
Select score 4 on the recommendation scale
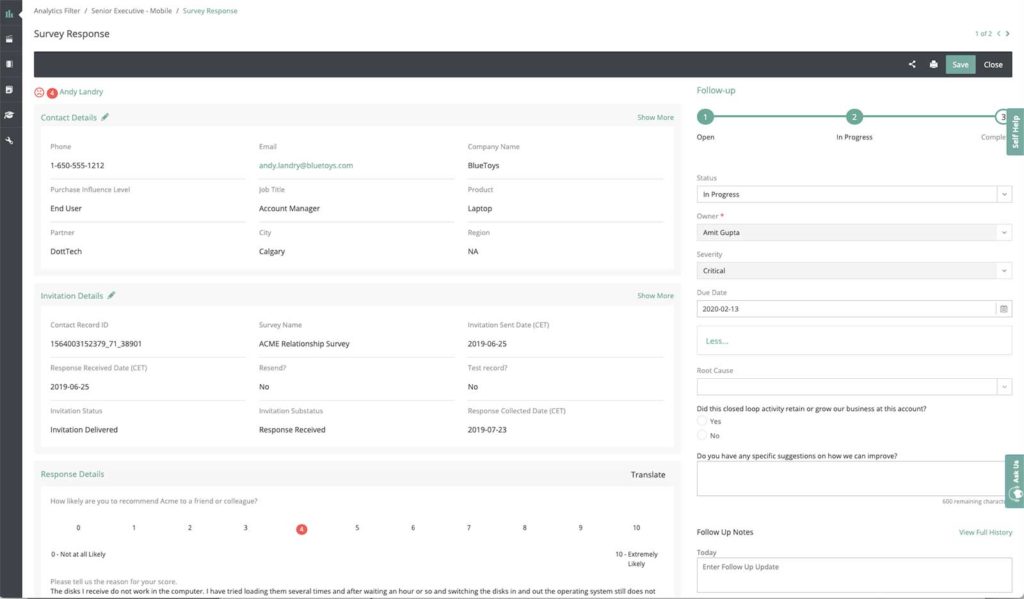(302, 527)
